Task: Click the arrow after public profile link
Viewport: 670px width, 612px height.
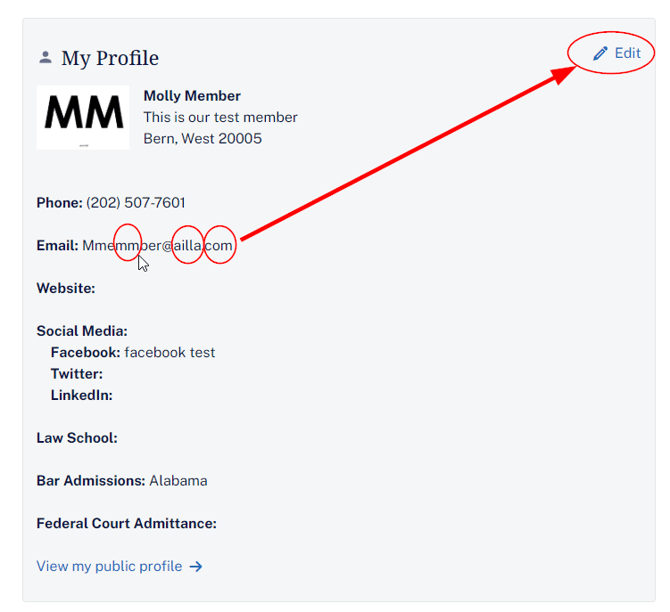Action: 196,567
